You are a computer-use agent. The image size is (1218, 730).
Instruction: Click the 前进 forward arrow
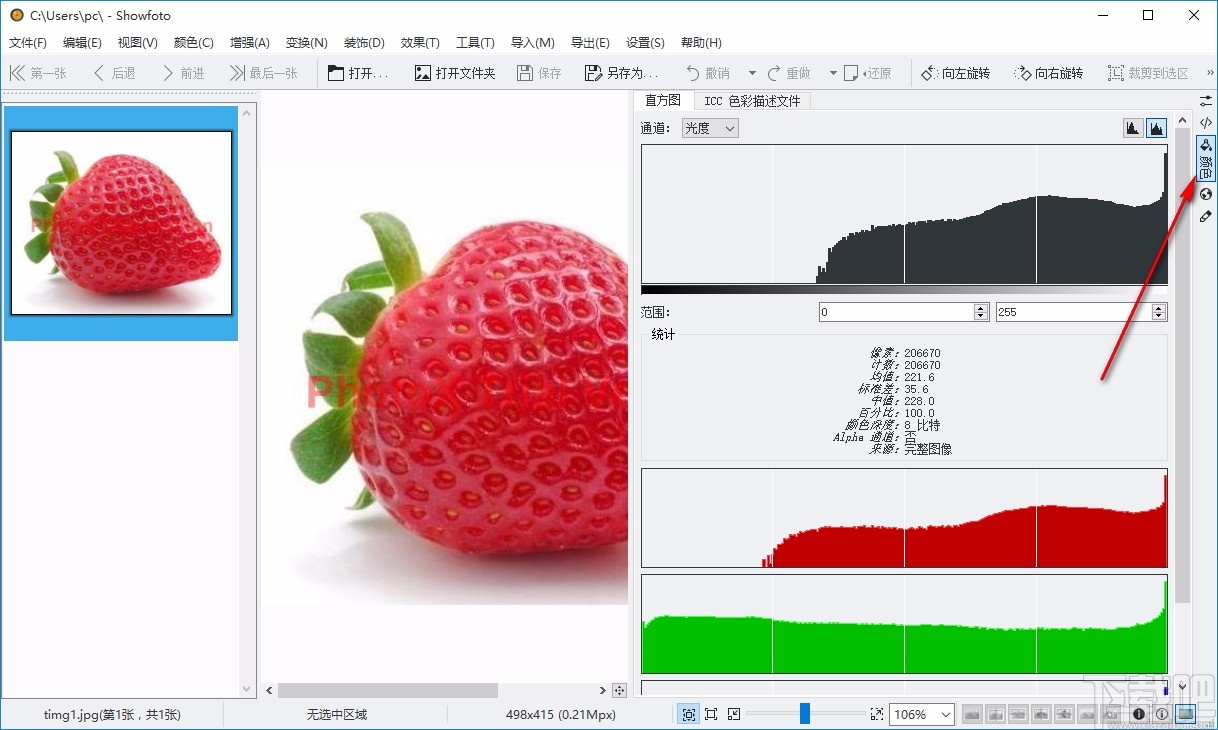point(183,73)
